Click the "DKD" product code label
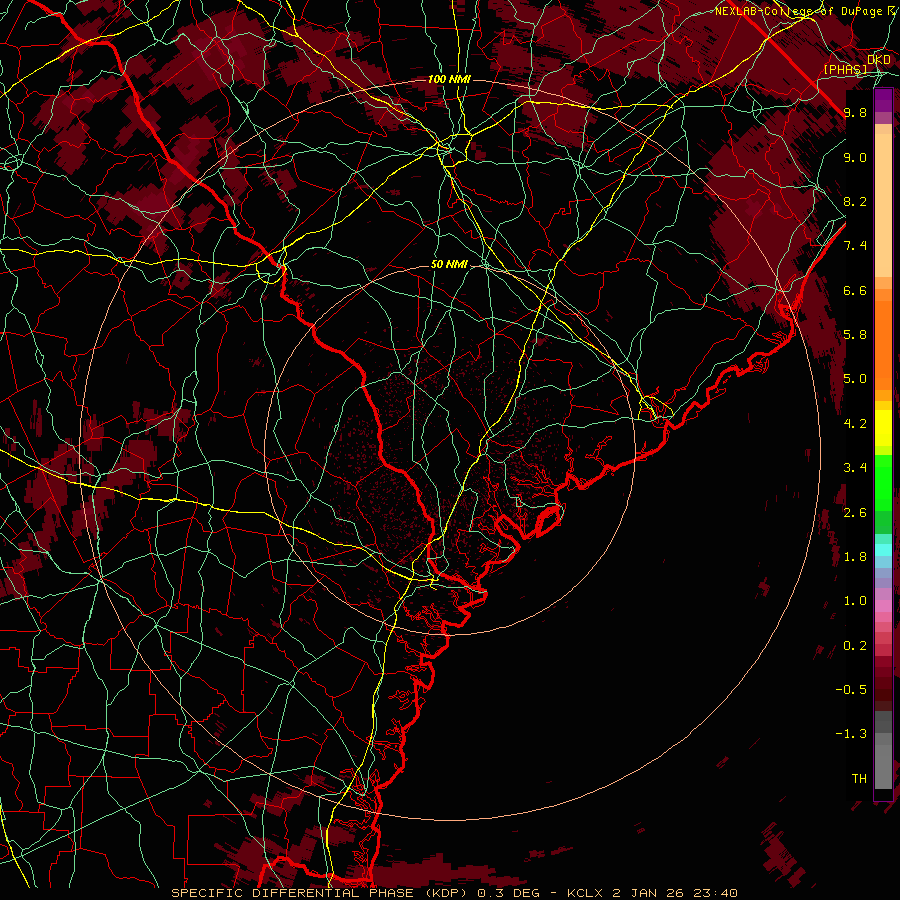This screenshot has height=900, width=900. 879,59
